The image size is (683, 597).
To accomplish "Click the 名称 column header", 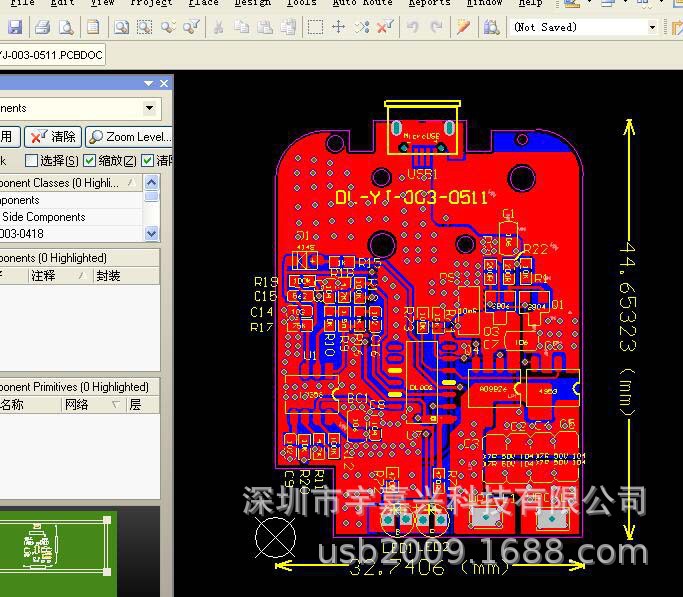I will (x=30, y=405).
